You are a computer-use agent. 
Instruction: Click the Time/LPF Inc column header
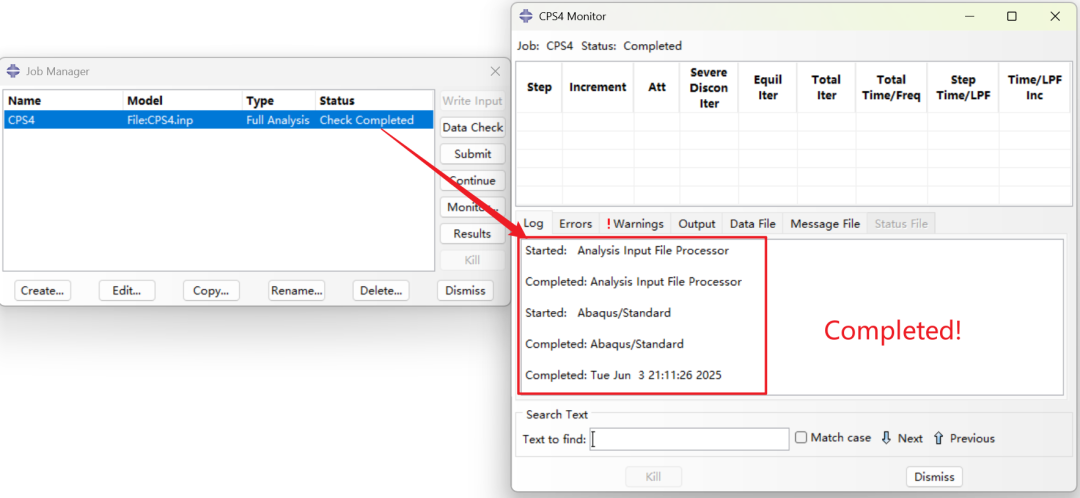click(x=1034, y=87)
